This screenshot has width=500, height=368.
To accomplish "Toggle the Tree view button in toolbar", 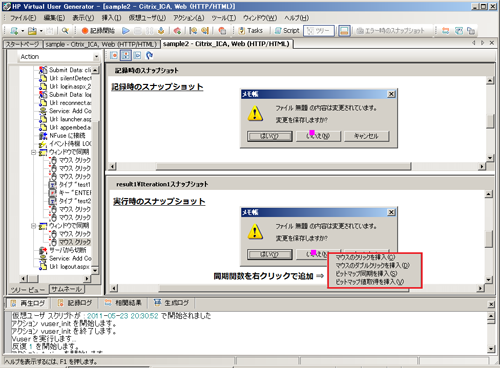I will (x=319, y=31).
